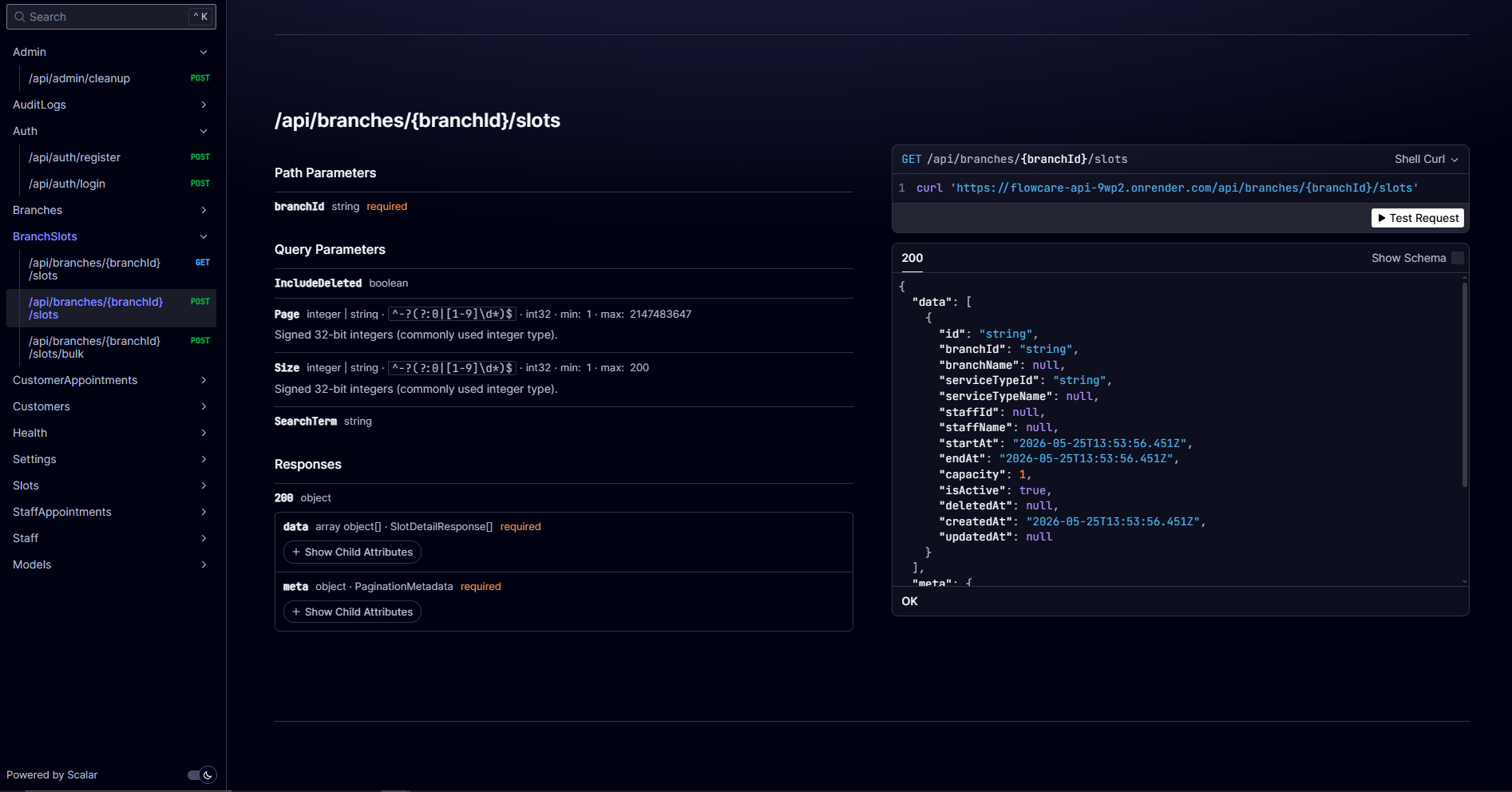The height and width of the screenshot is (792, 1512).
Task: Click the IncludeDeleted query parameter
Action: tap(318, 283)
